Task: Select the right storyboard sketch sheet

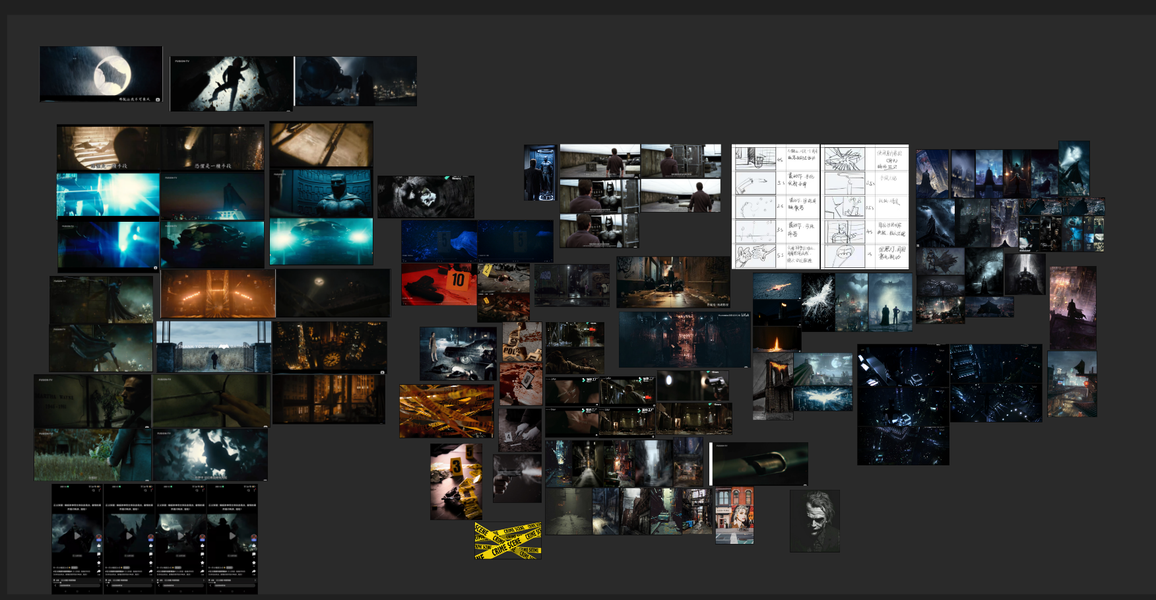Action: point(865,206)
